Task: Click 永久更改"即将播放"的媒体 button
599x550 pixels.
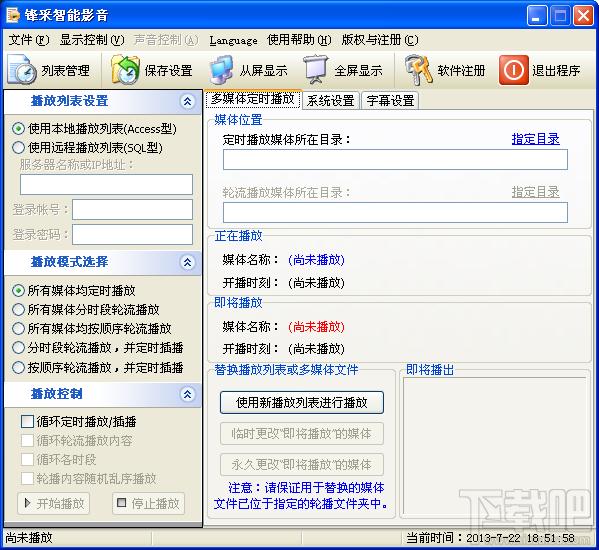Action: coord(302,464)
